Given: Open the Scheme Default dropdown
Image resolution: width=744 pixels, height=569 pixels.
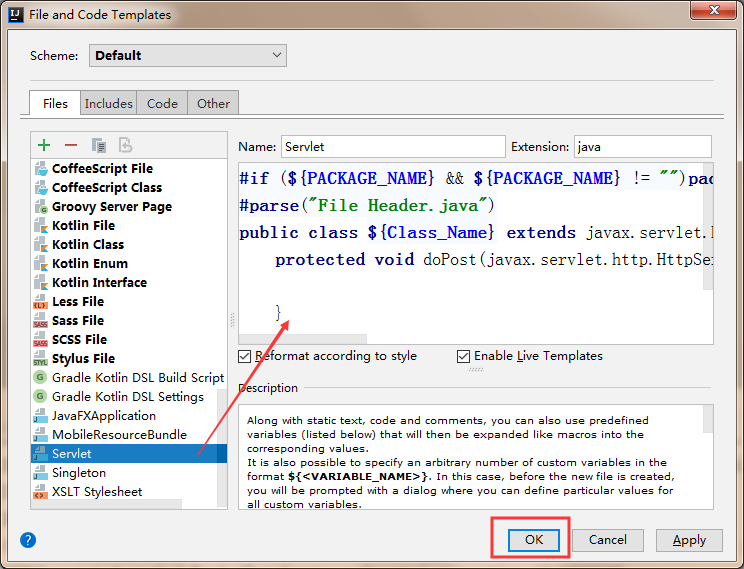Looking at the screenshot, I should pyautogui.click(x=188, y=56).
